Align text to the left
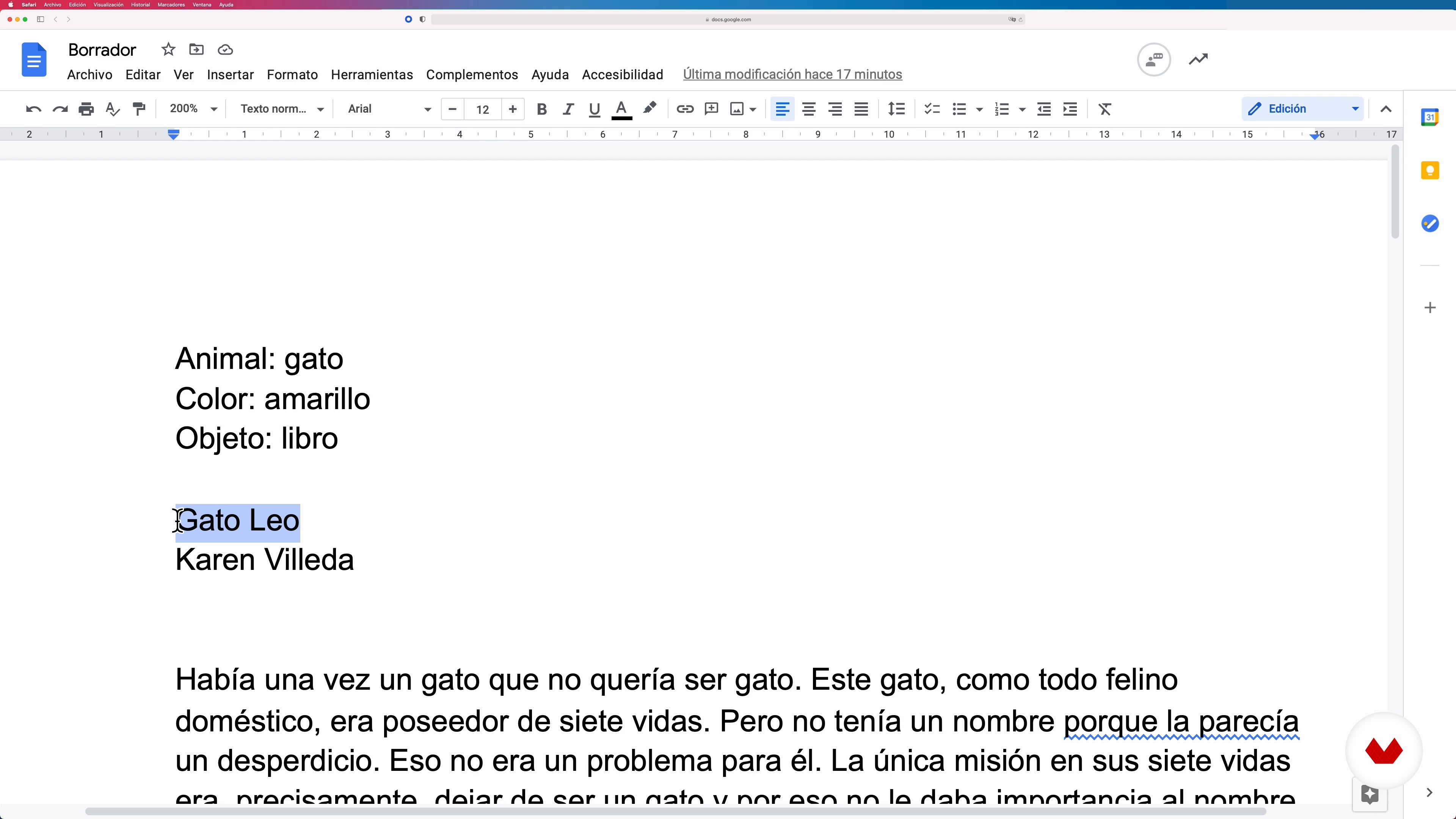The height and width of the screenshot is (819, 1456). pos(782,109)
